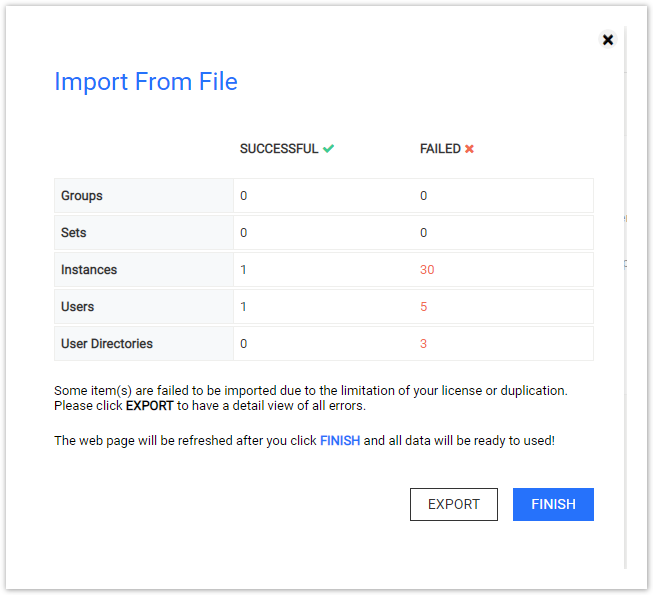Click the successful Users count
This screenshot has width=653, height=595.
(243, 307)
